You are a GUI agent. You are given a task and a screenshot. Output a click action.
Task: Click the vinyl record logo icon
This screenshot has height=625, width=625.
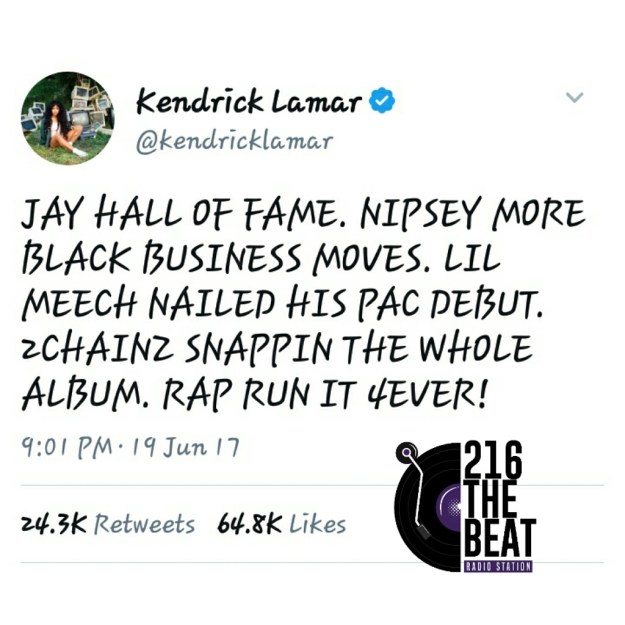click(428, 507)
